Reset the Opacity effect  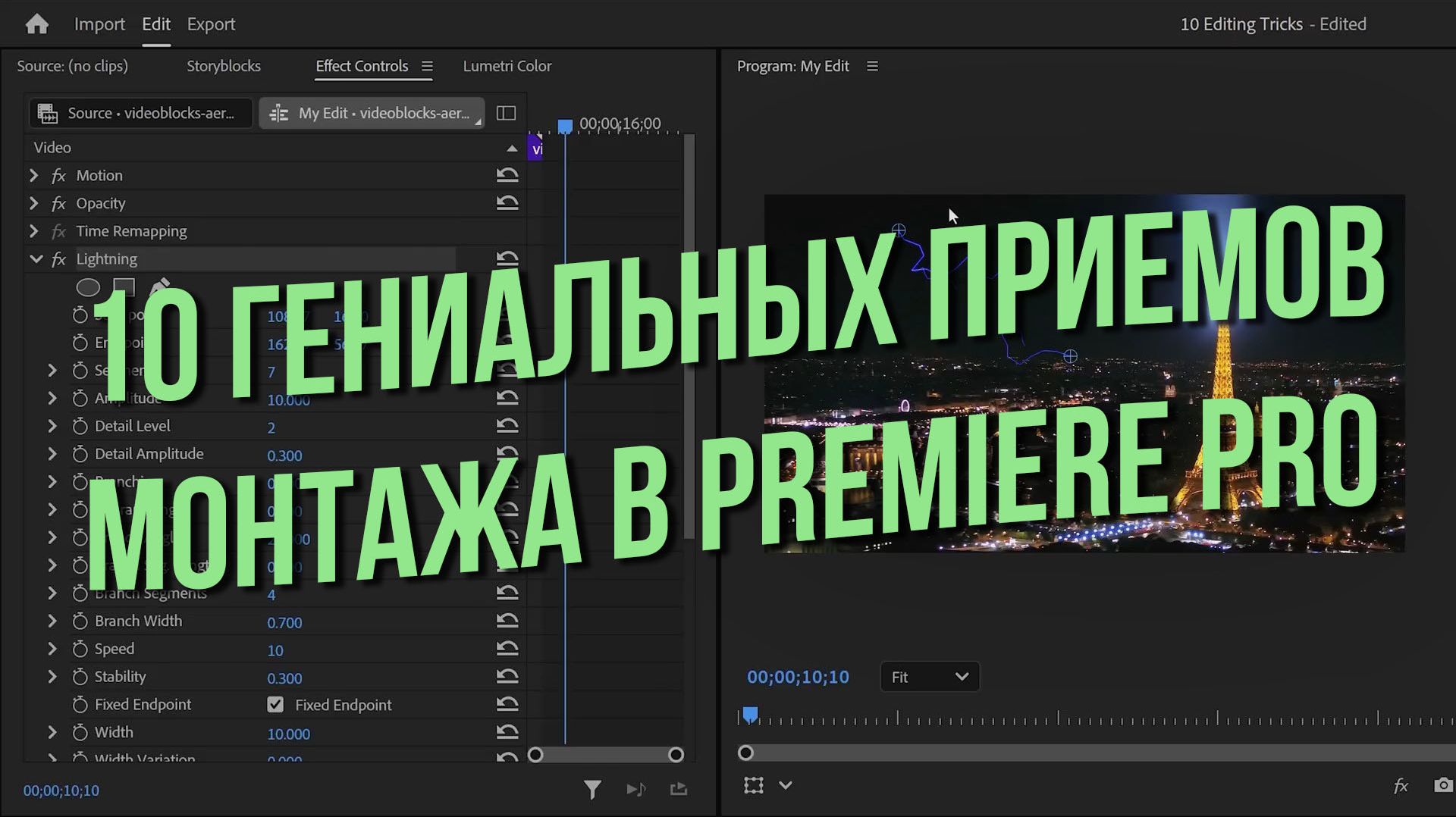507,203
